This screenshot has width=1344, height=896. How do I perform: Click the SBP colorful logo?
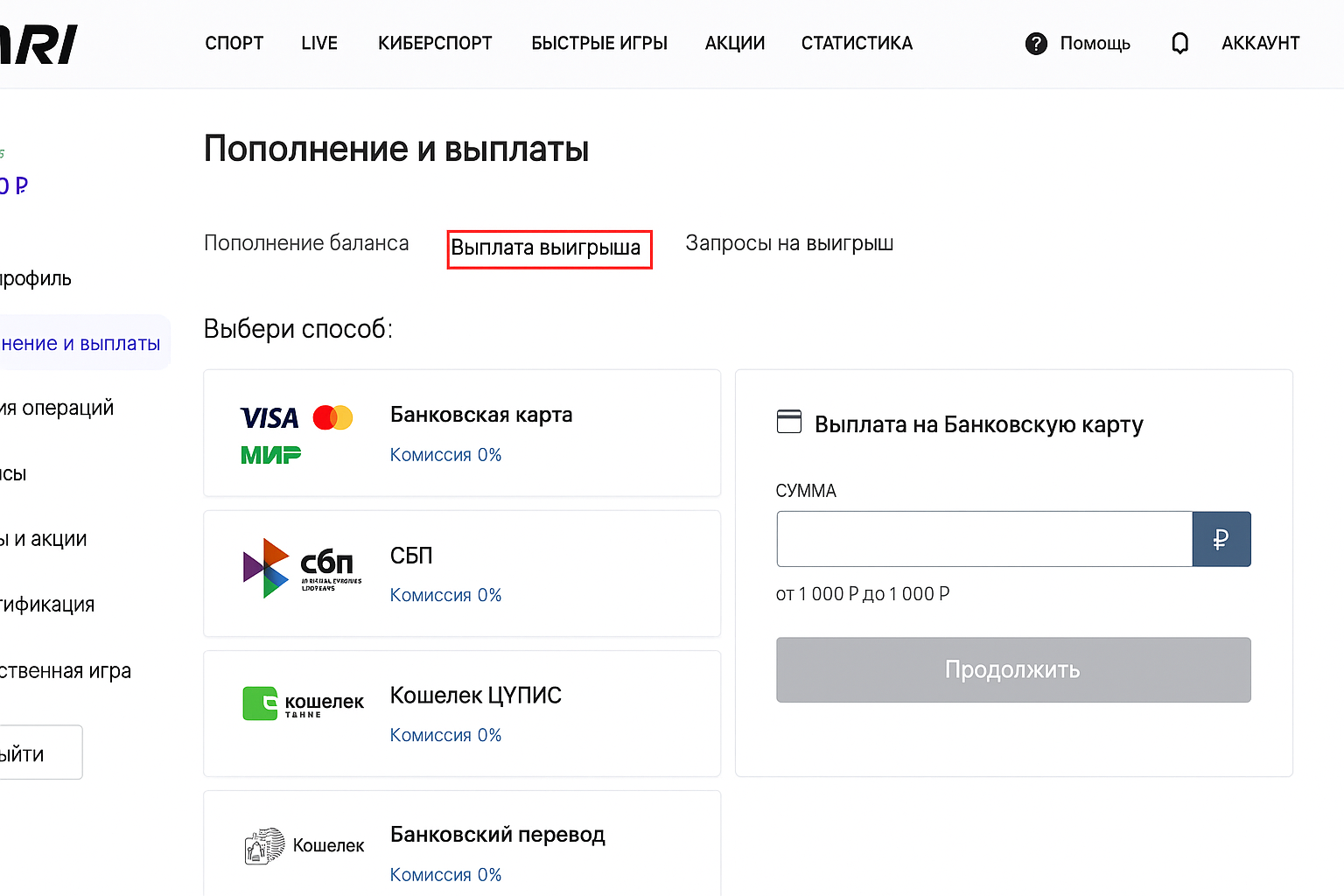click(x=265, y=569)
